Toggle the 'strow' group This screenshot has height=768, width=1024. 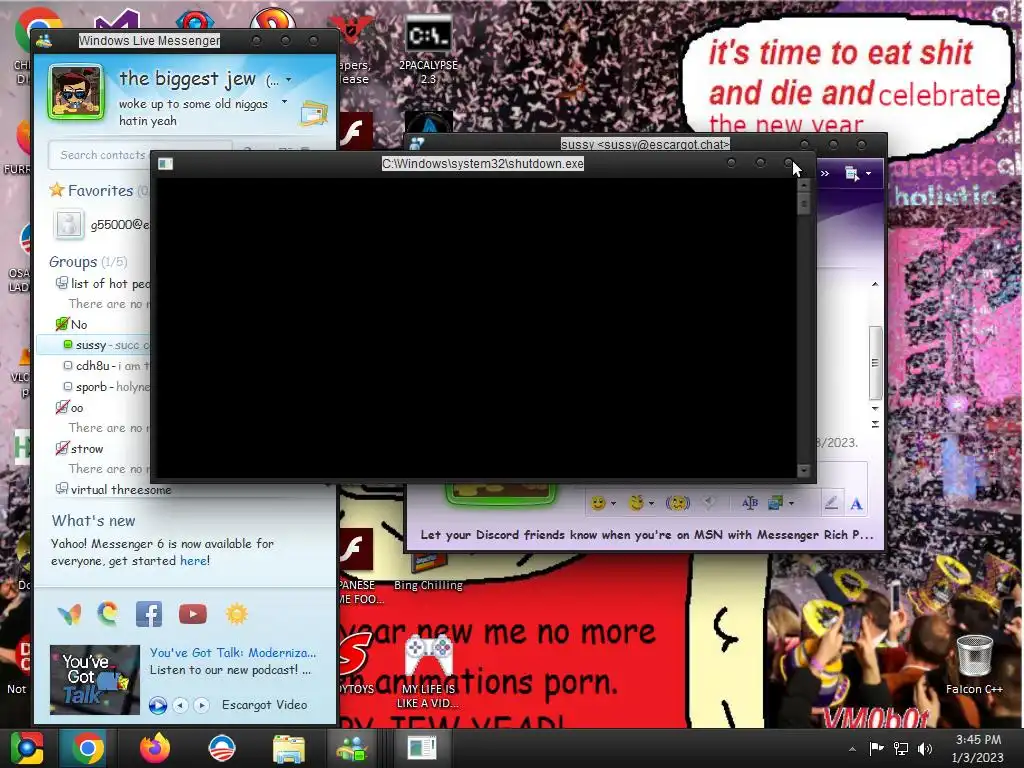pyautogui.click(x=80, y=449)
